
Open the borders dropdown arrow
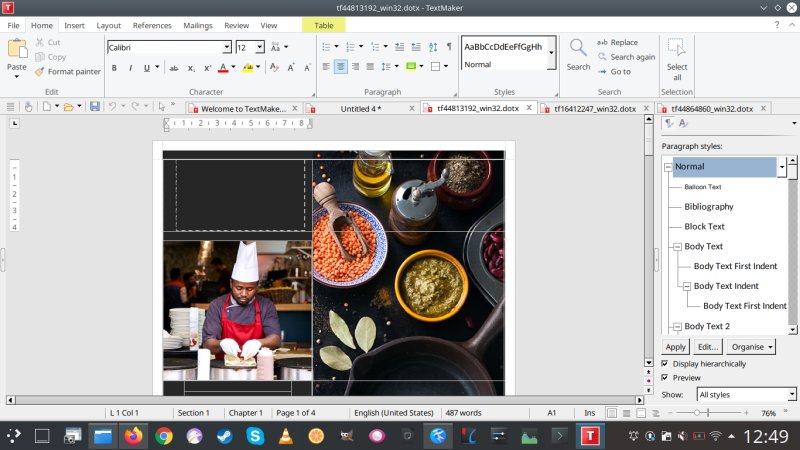446,66
